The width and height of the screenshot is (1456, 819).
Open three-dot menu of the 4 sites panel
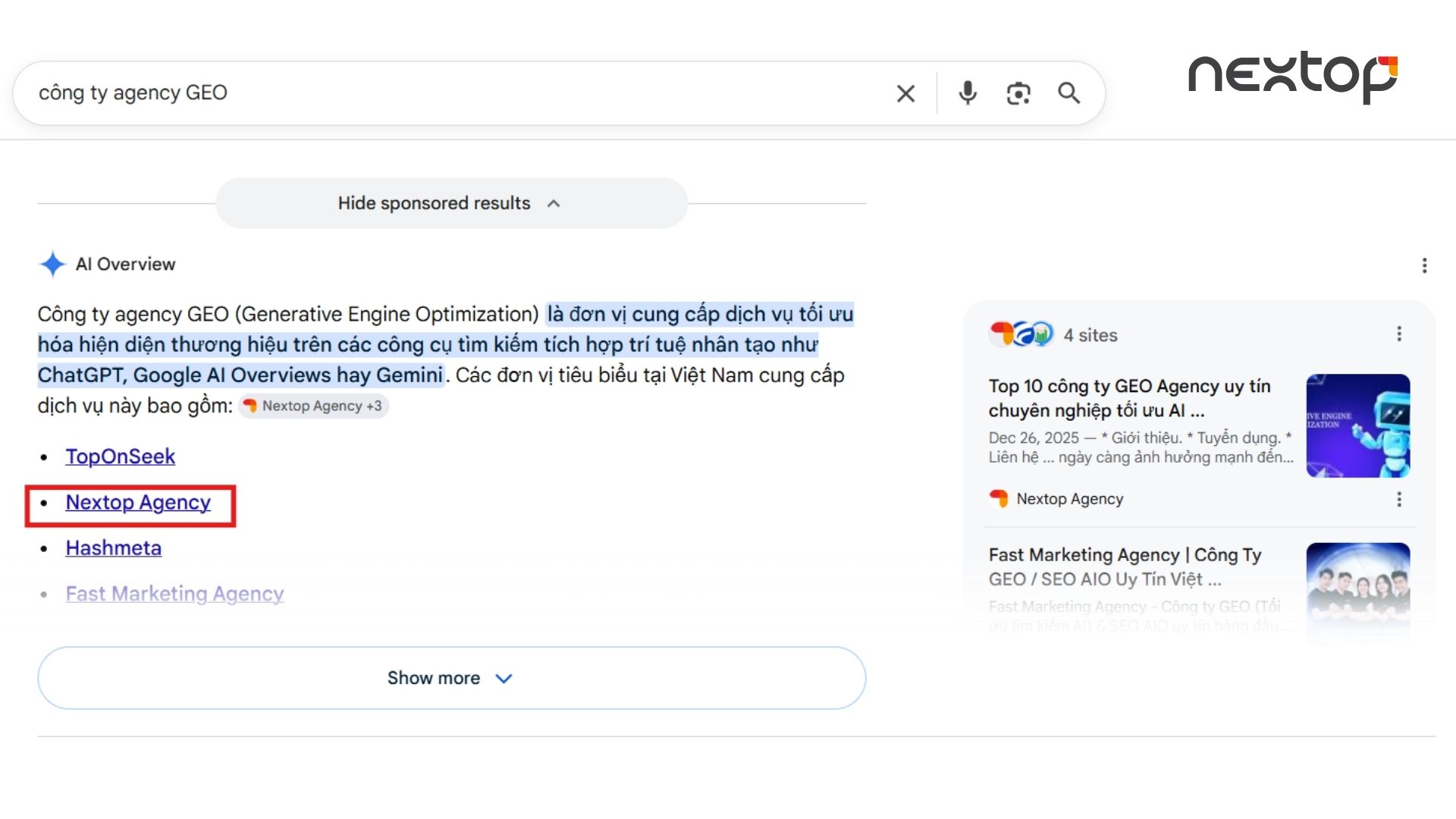[x=1399, y=334]
